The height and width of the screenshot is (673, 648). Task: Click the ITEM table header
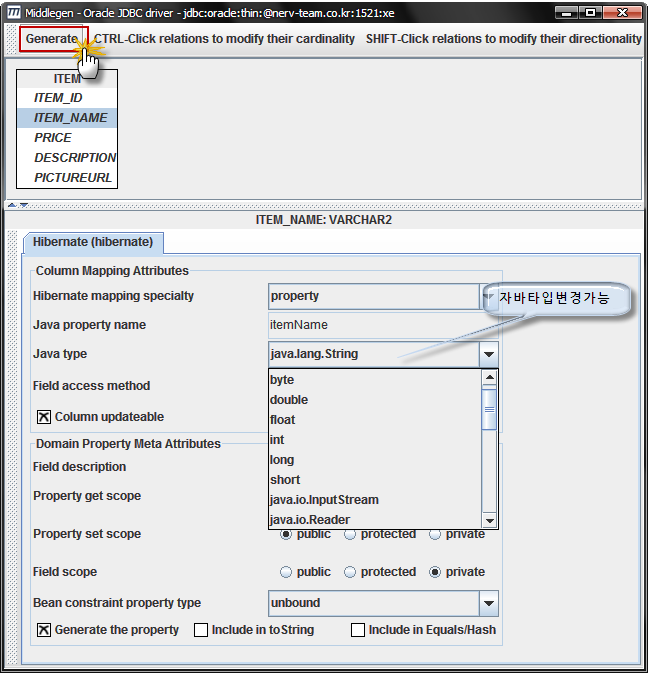click(x=67, y=79)
